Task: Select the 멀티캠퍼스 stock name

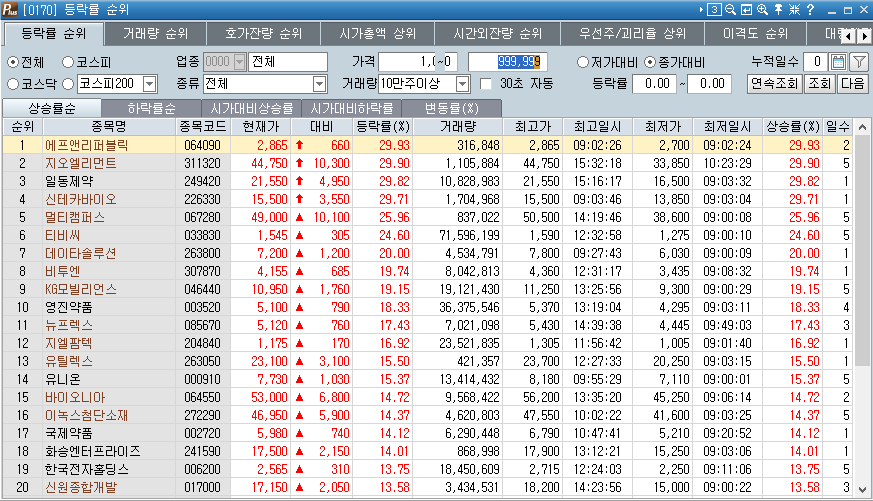Action: [x=75, y=218]
